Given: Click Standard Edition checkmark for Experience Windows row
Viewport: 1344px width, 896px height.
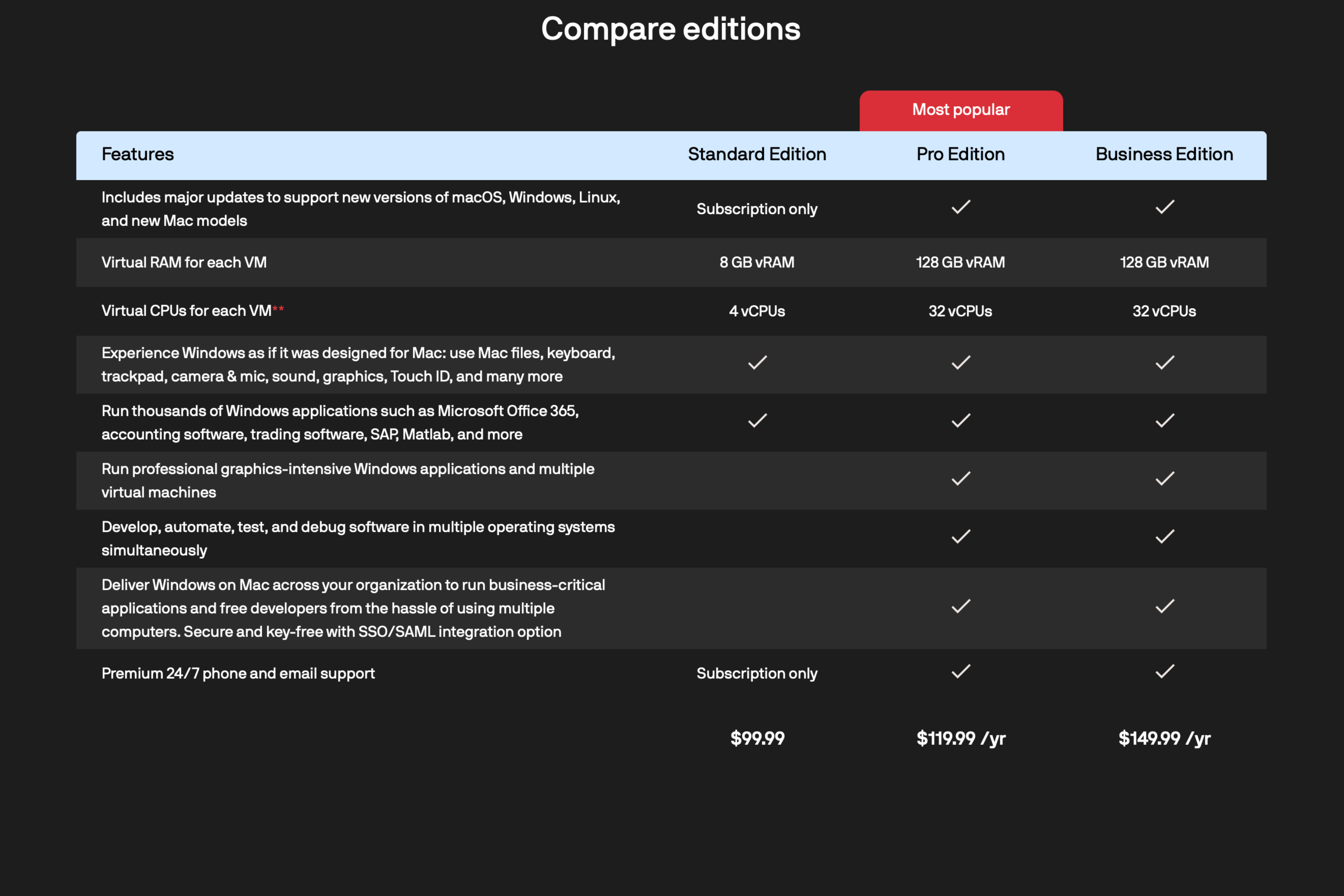Looking at the screenshot, I should [757, 363].
